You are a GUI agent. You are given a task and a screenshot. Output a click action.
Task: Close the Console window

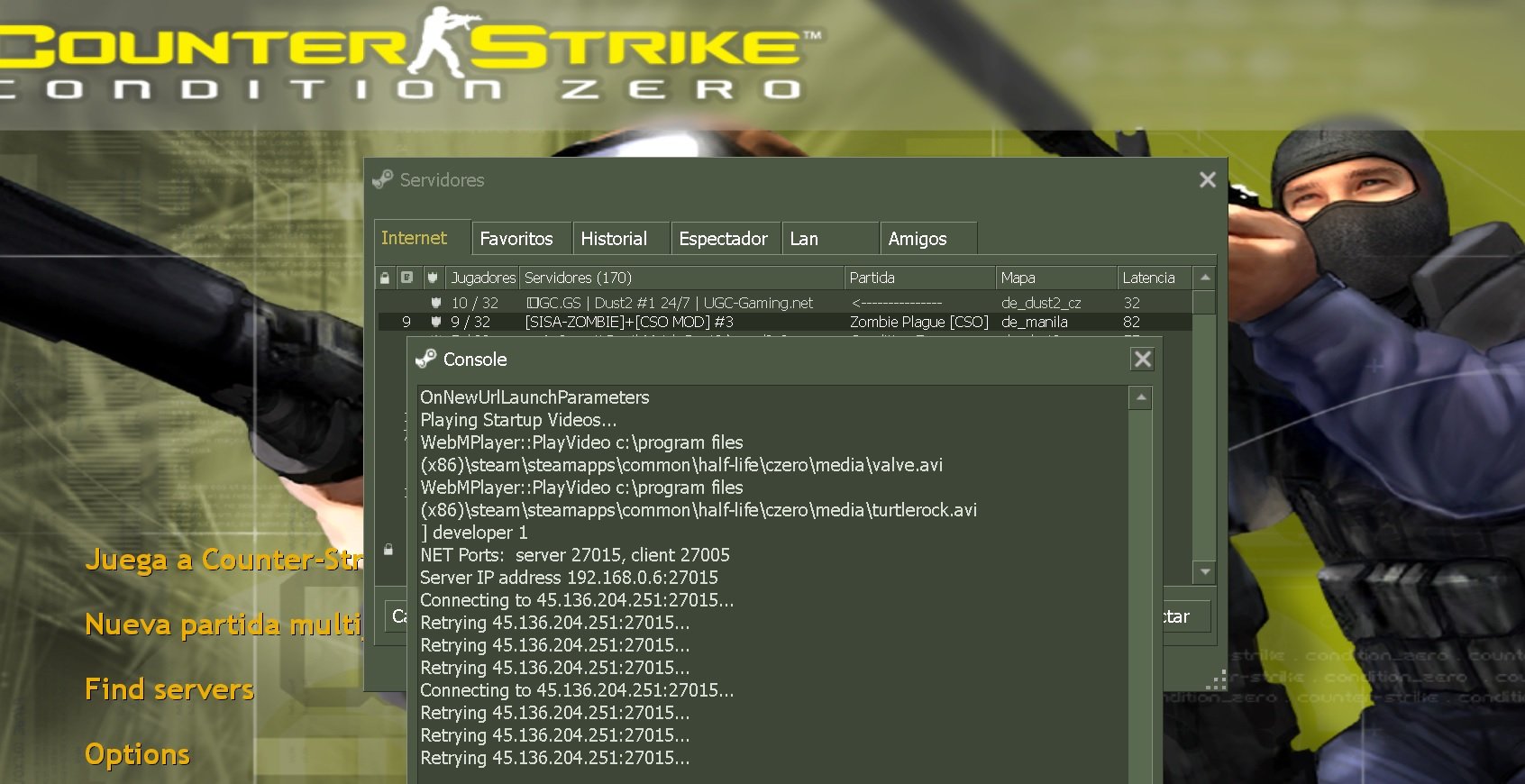pos(1142,360)
